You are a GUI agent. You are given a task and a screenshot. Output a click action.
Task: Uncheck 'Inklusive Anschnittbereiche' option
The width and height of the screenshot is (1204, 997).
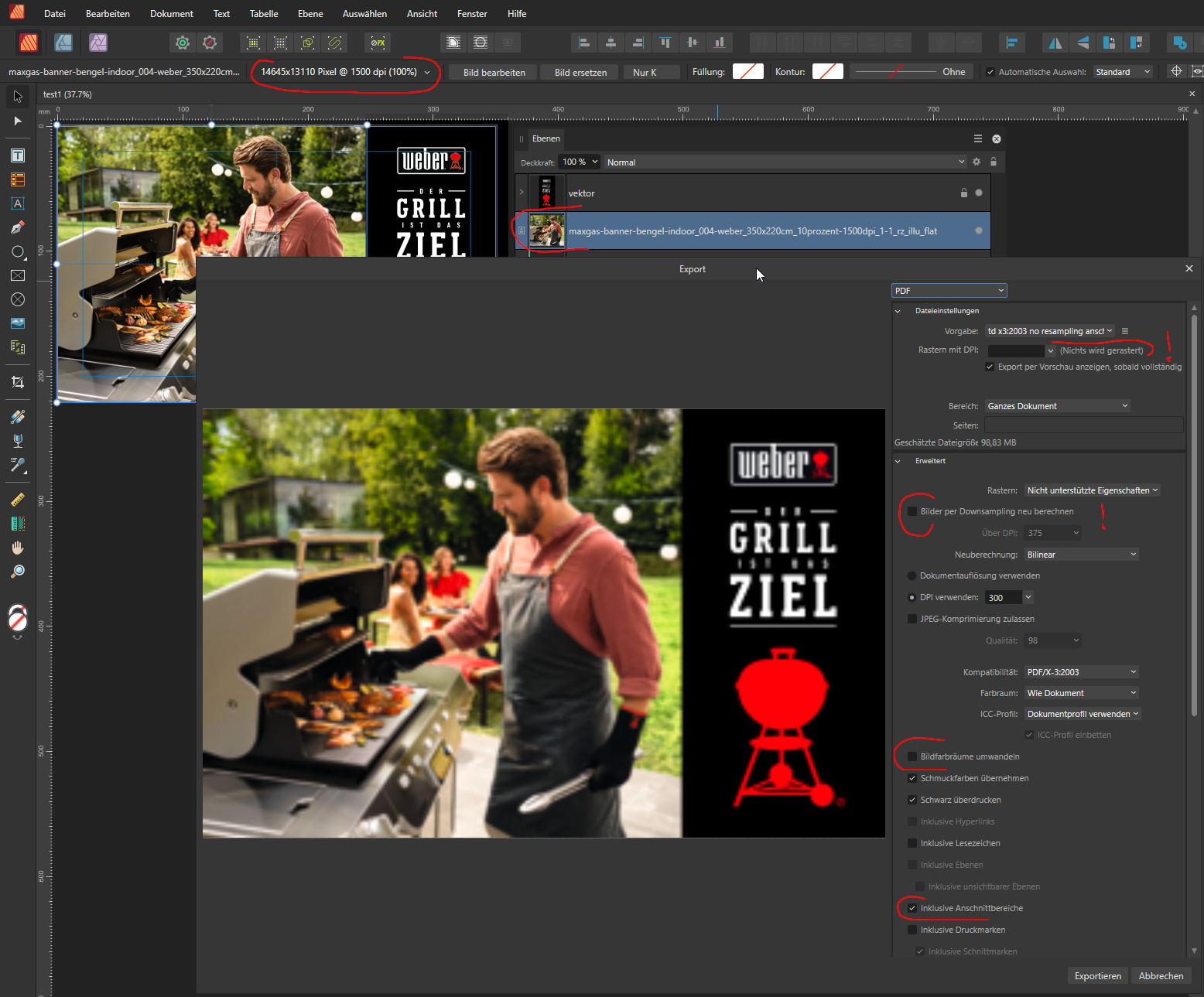[x=912, y=908]
